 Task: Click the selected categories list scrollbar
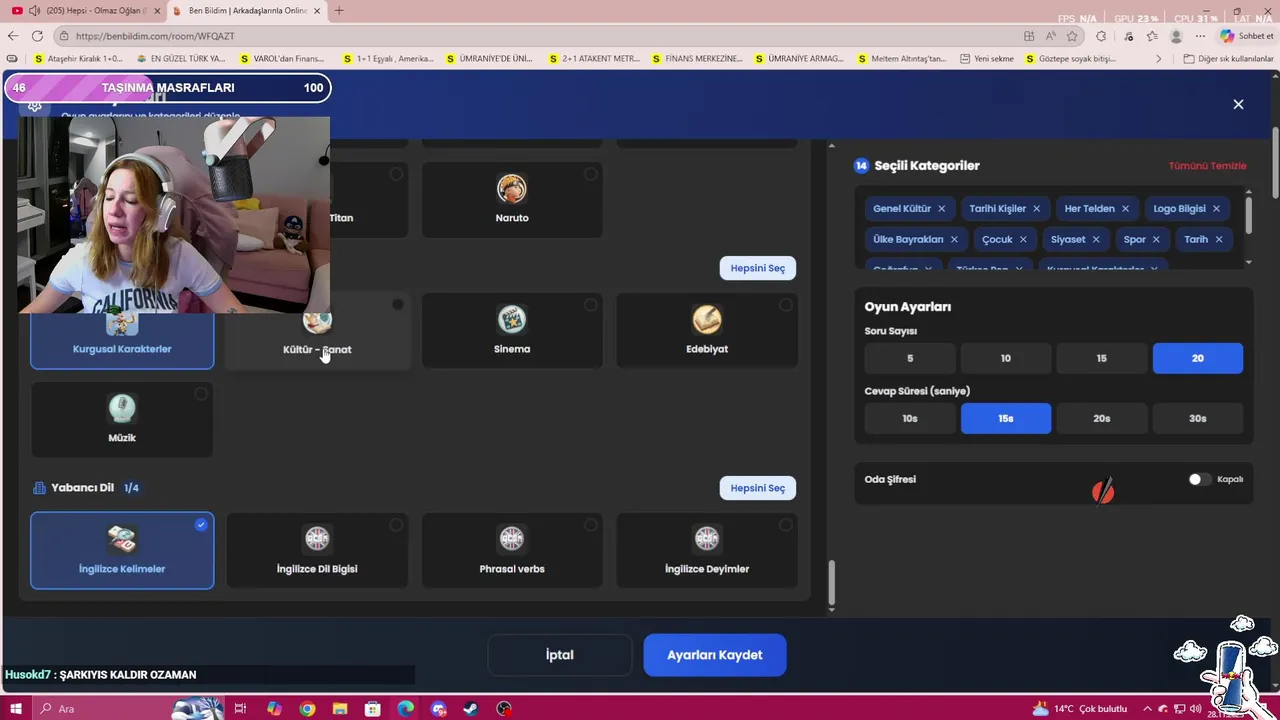point(1248,215)
